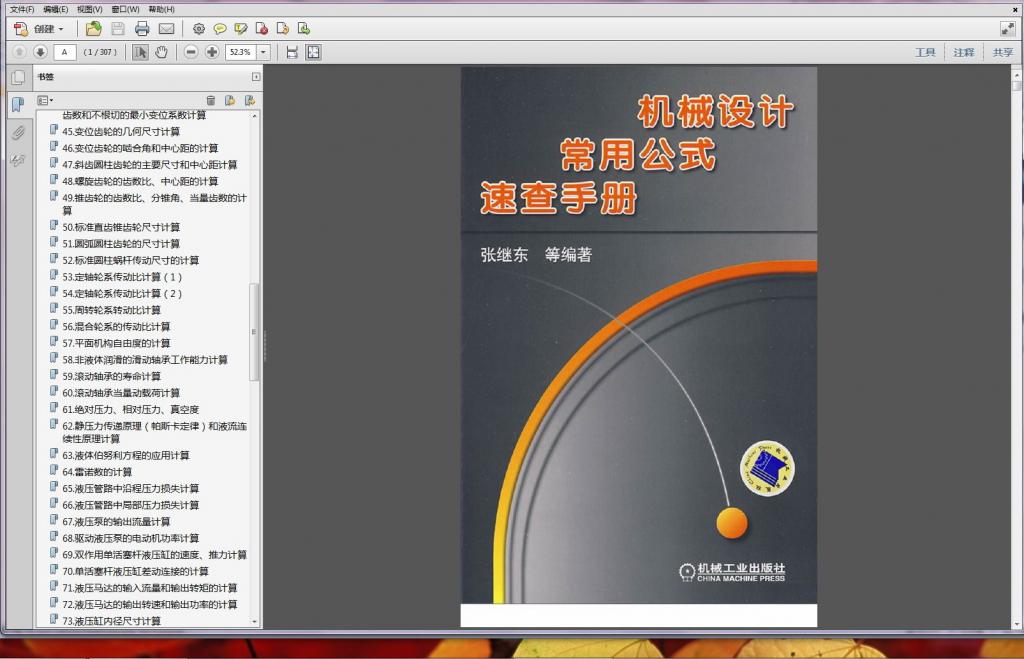Open the 工具 pane
Viewport: 1024px width, 659px height.
coord(925,52)
